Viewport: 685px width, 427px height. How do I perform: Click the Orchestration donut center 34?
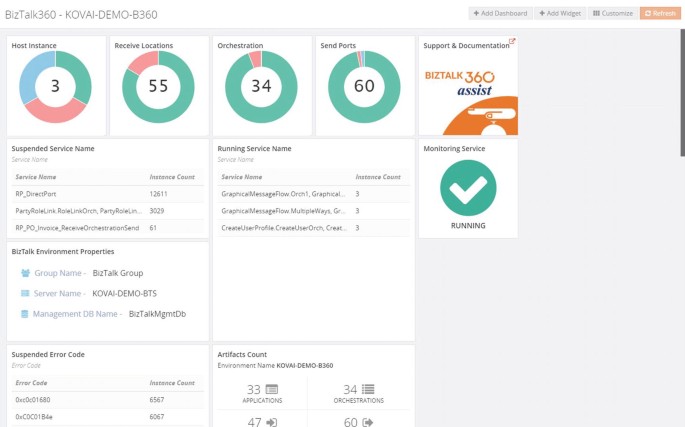(261, 86)
